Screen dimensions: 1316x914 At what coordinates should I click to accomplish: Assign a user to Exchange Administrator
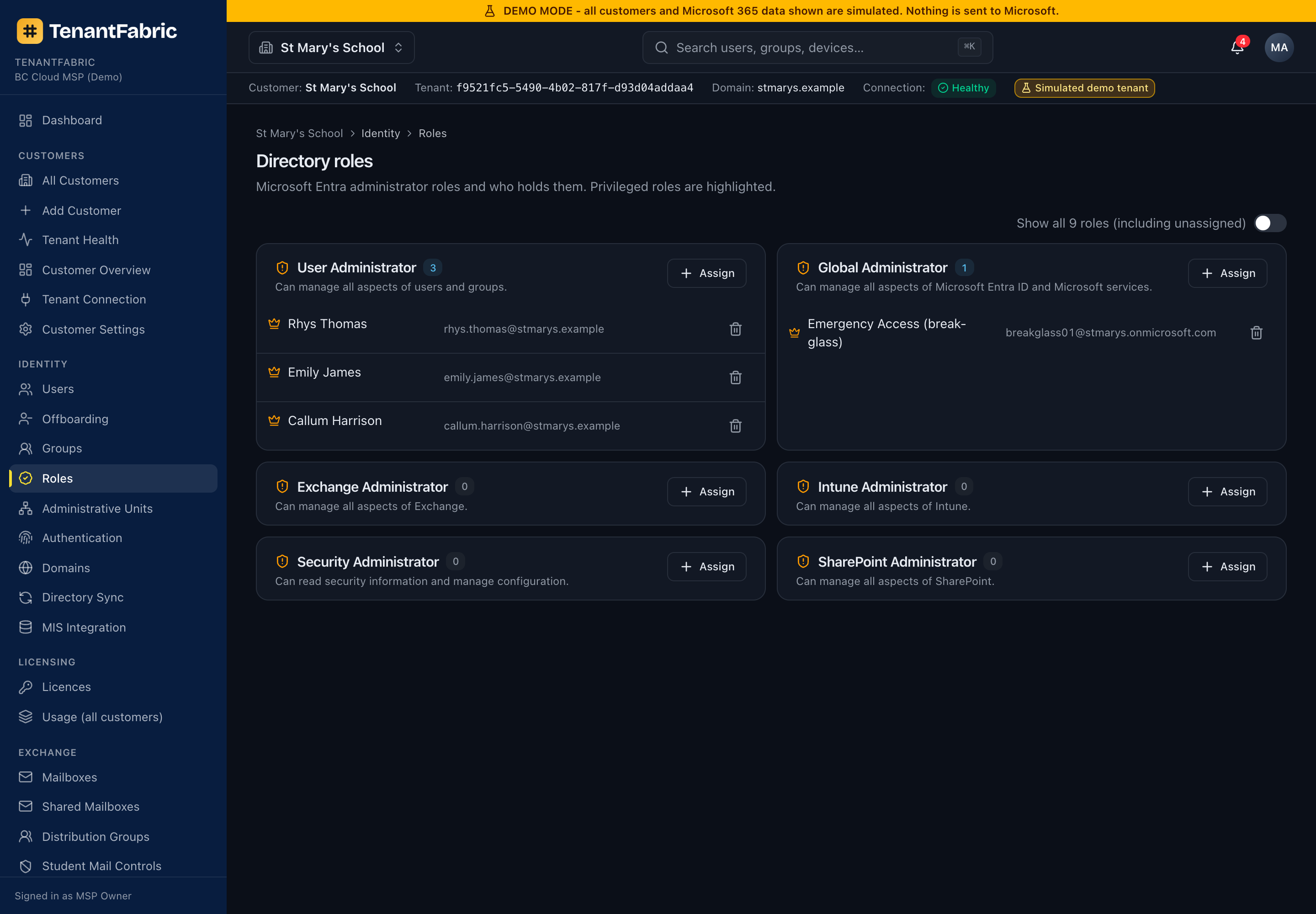tap(706, 491)
